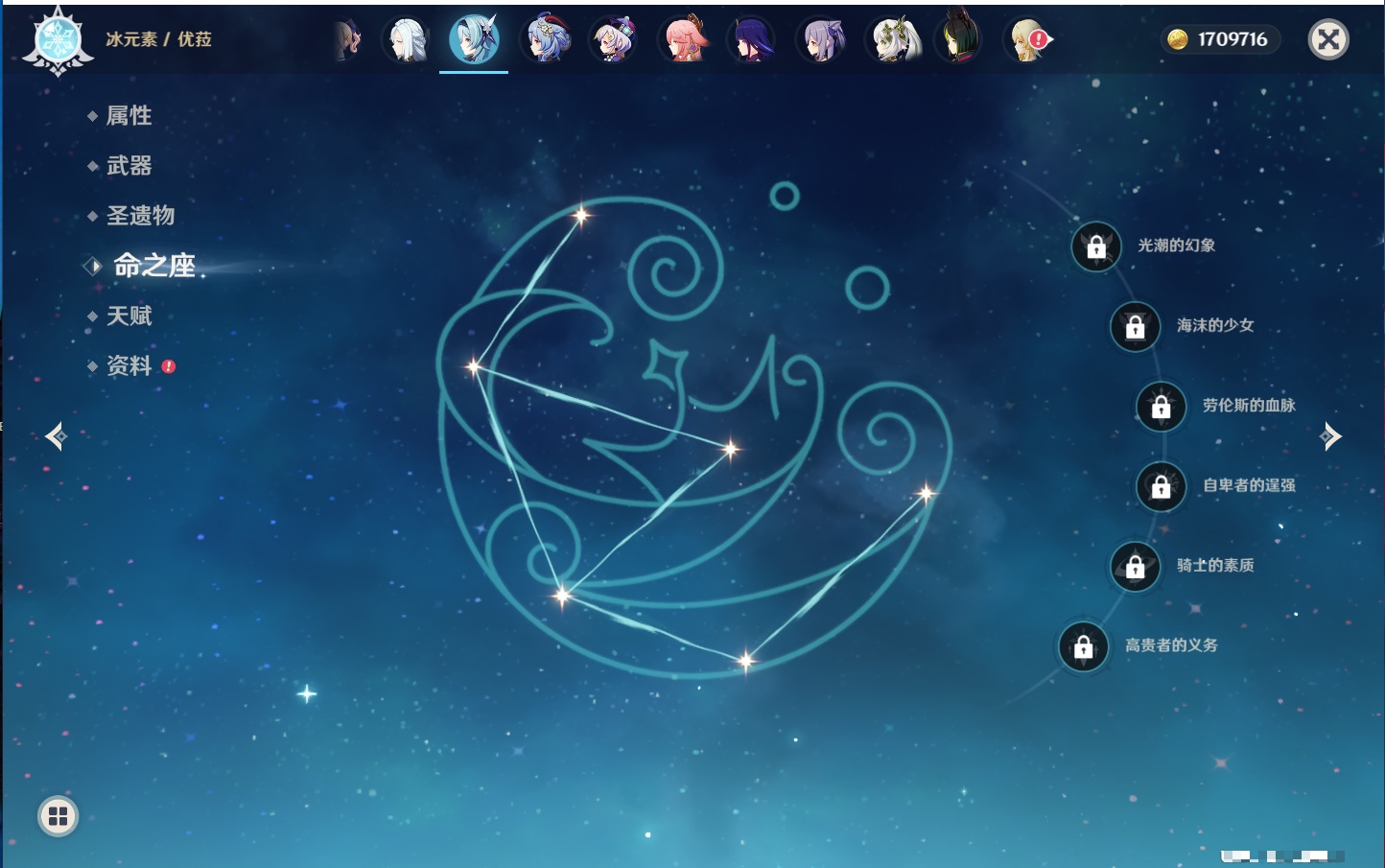Go to the next character with right arrow
The image size is (1385, 868).
tap(1330, 436)
